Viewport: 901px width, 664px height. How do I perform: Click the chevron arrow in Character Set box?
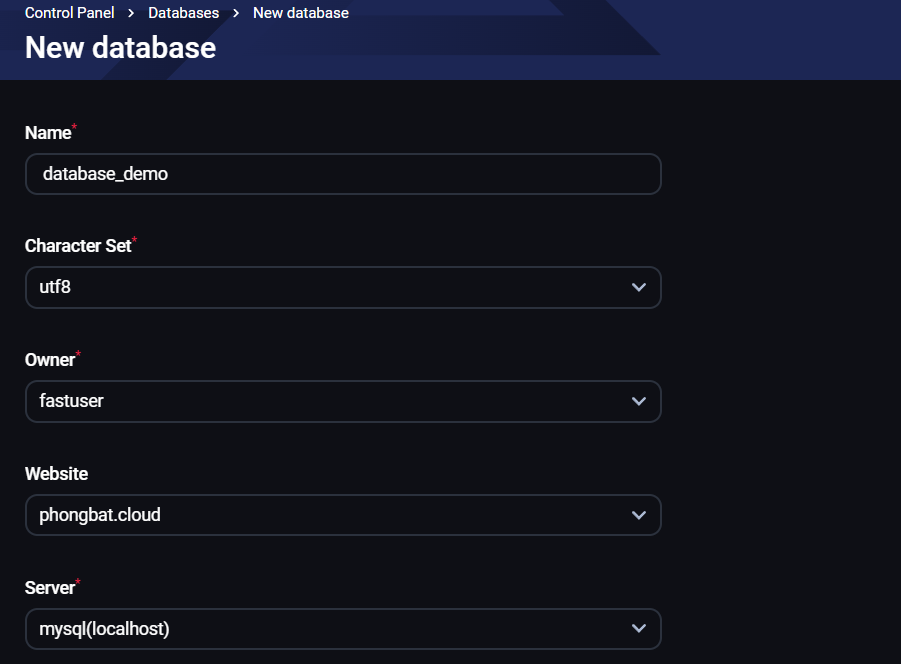pyautogui.click(x=639, y=288)
